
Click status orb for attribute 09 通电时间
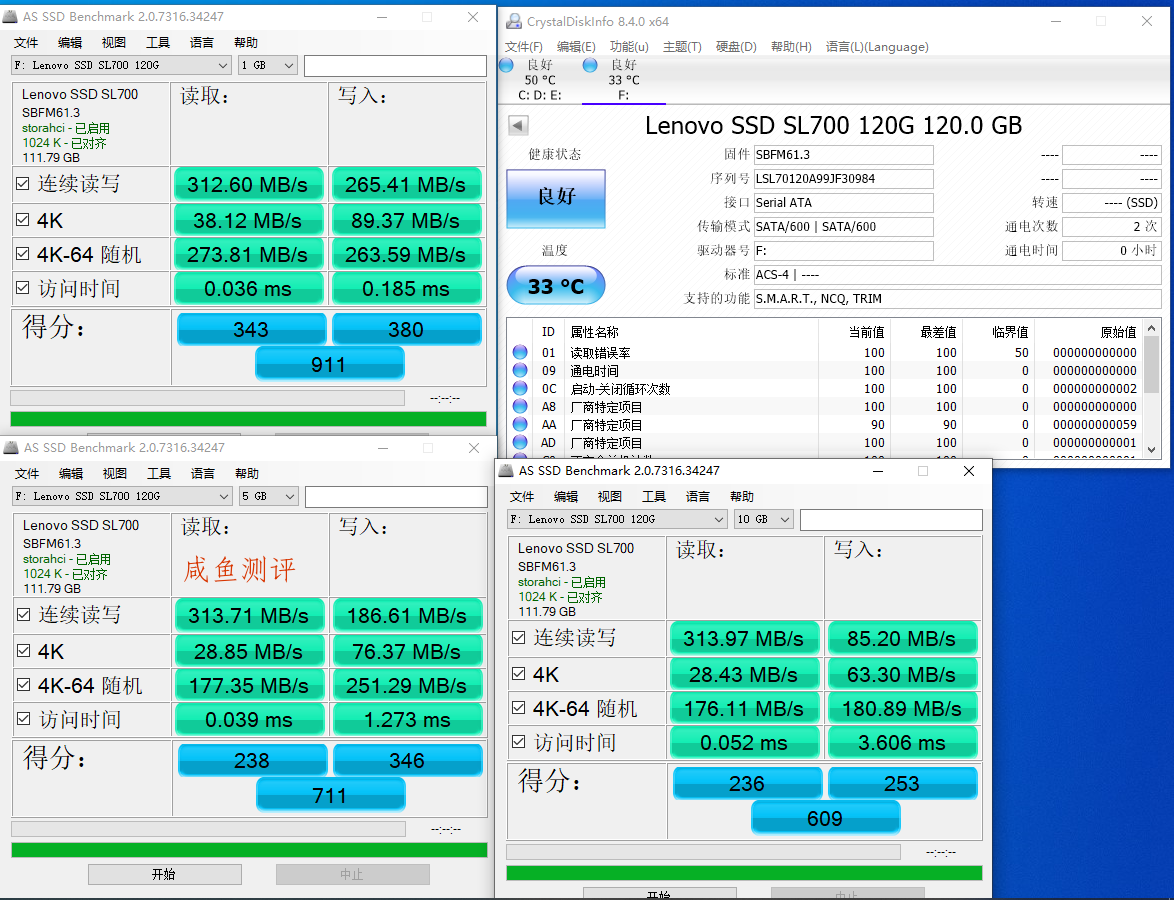tap(520, 370)
